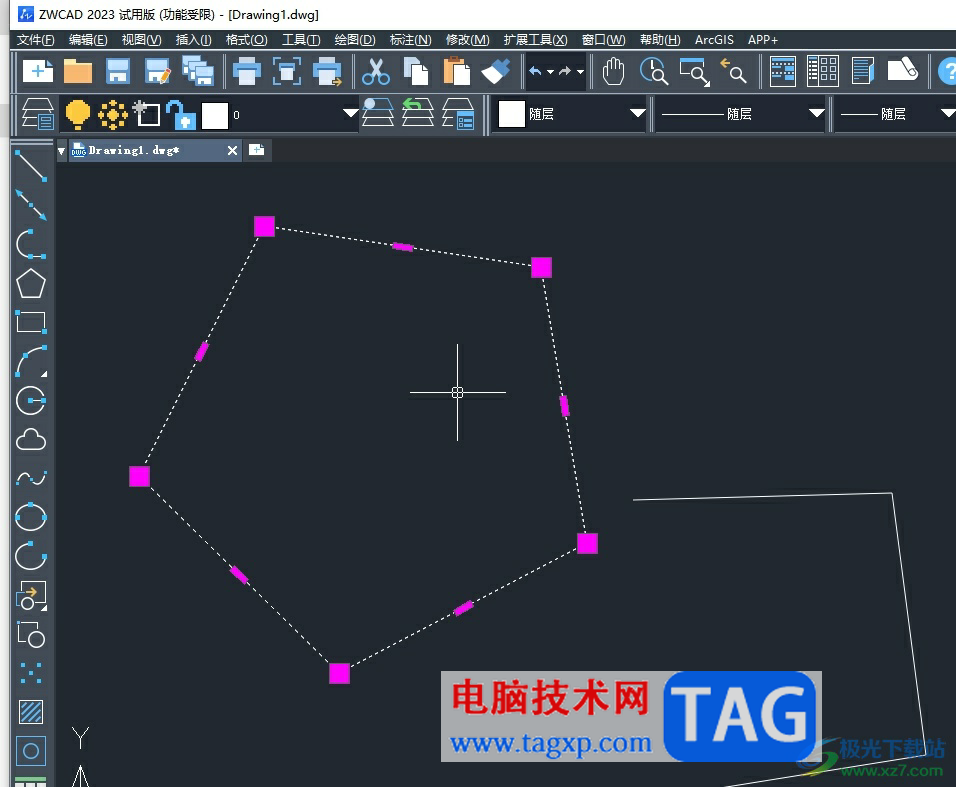Toggle layer 0 viewport freeze icon
The width and height of the screenshot is (956, 787).
tap(146, 113)
